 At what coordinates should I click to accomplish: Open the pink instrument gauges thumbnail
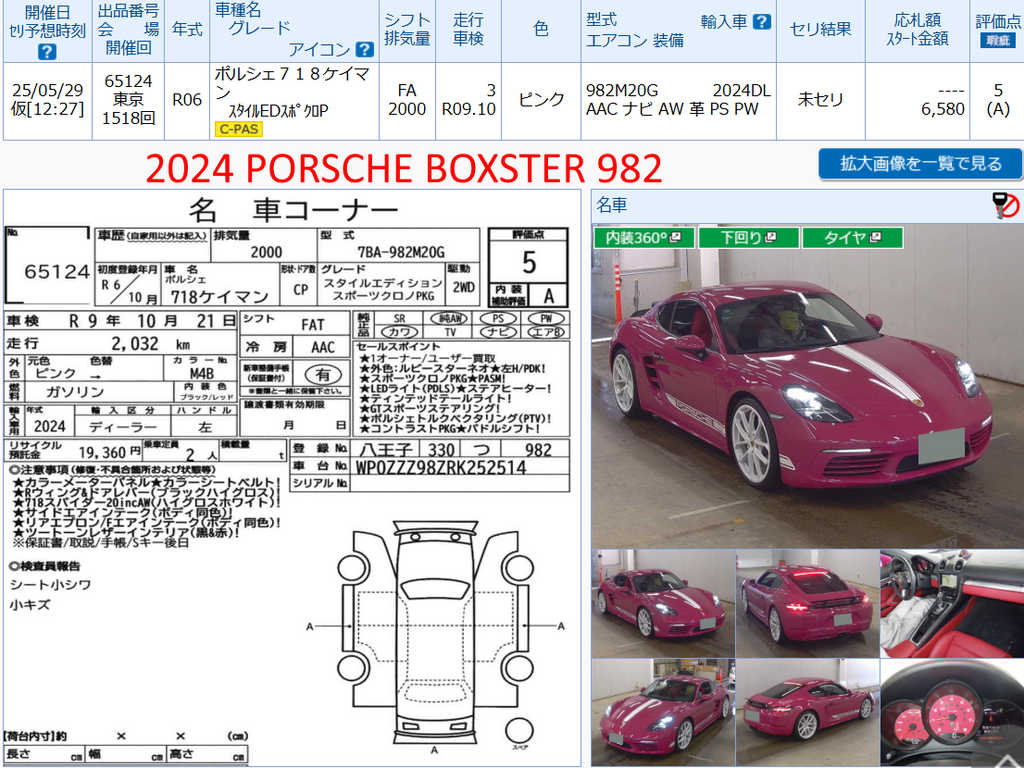(952, 712)
